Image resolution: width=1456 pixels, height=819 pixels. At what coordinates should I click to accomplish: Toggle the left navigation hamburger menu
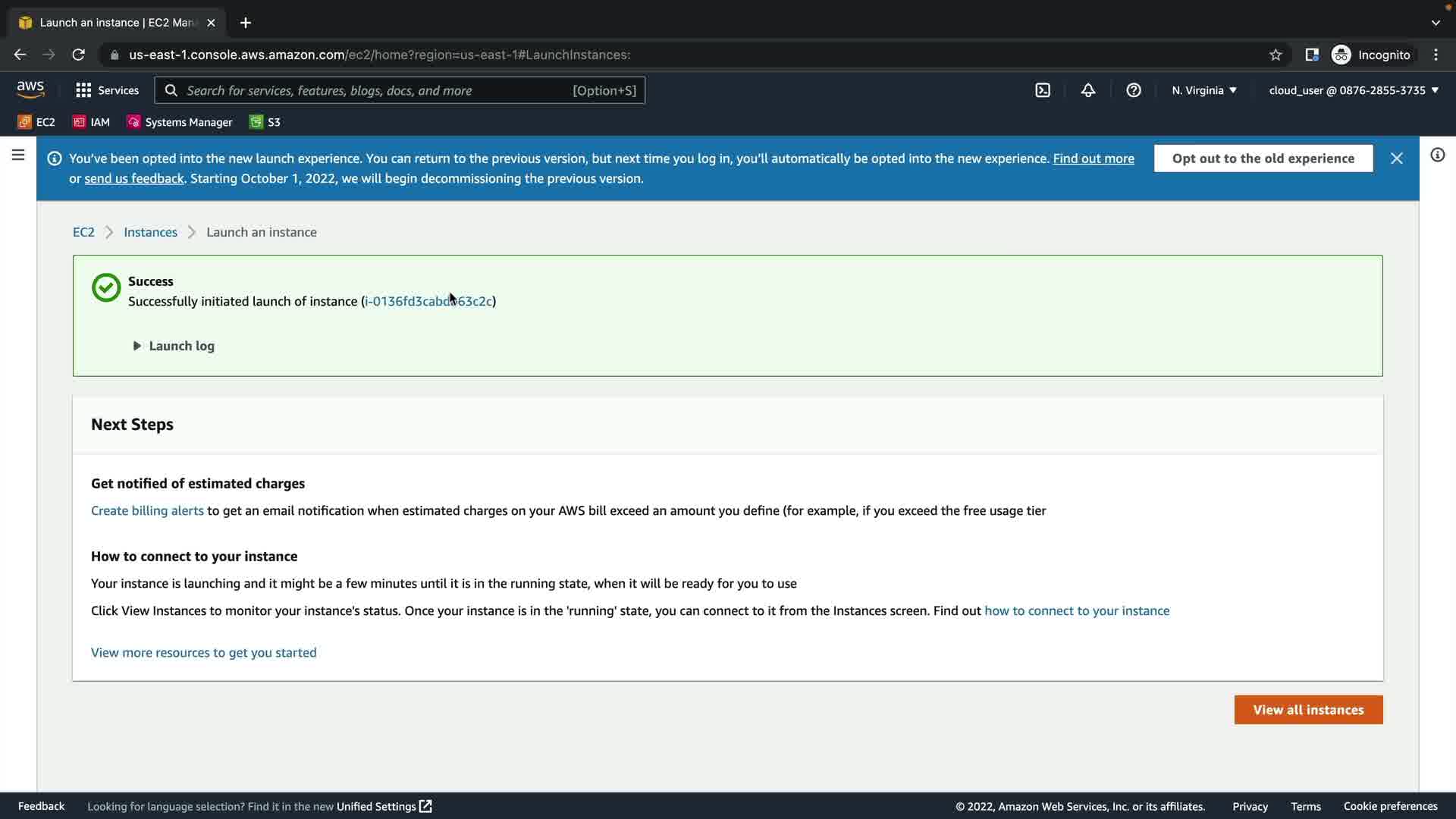coord(18,155)
